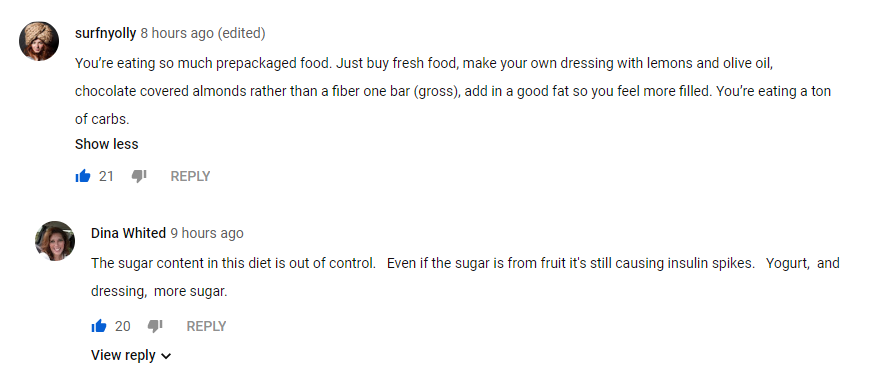Screen dimensions: 879x379
Task: Open the surfnyolly channel name link
Action: point(105,34)
